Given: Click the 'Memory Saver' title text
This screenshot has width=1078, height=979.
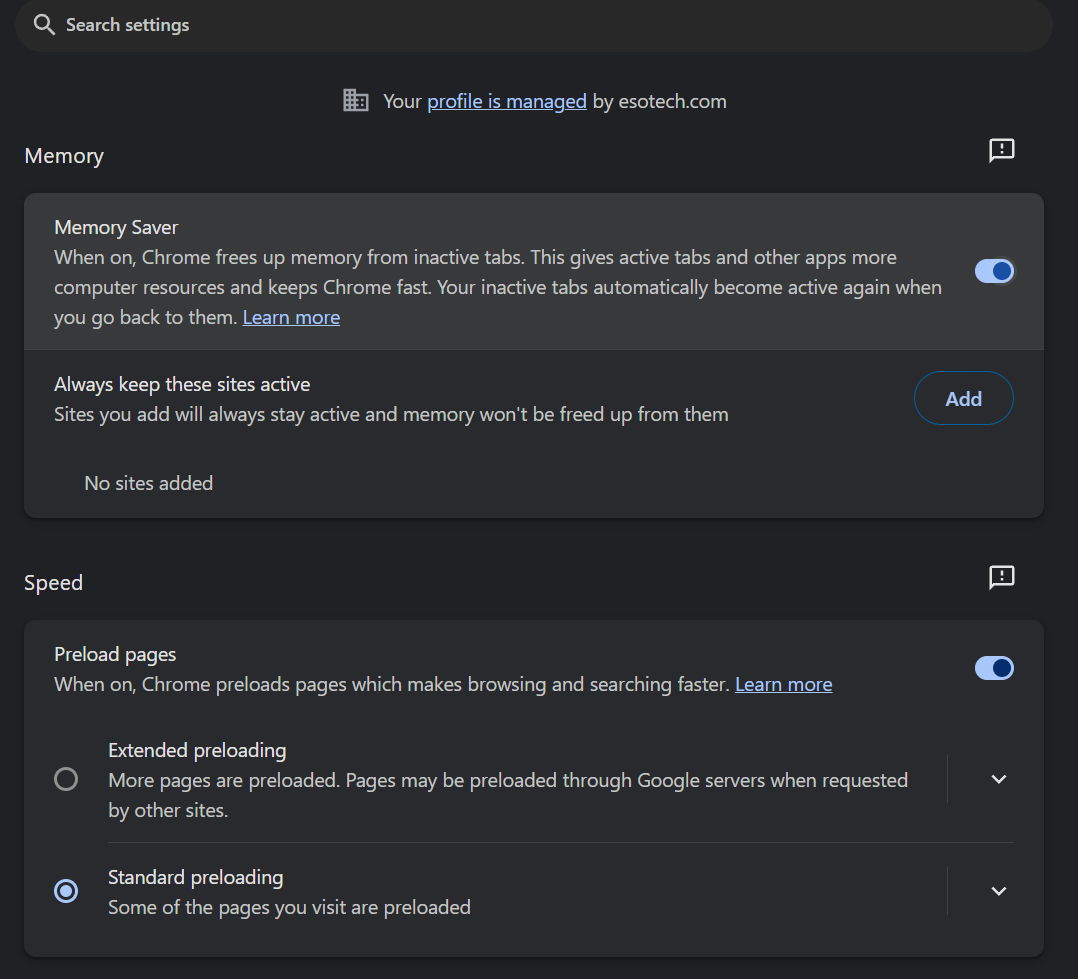Looking at the screenshot, I should (x=116, y=227).
